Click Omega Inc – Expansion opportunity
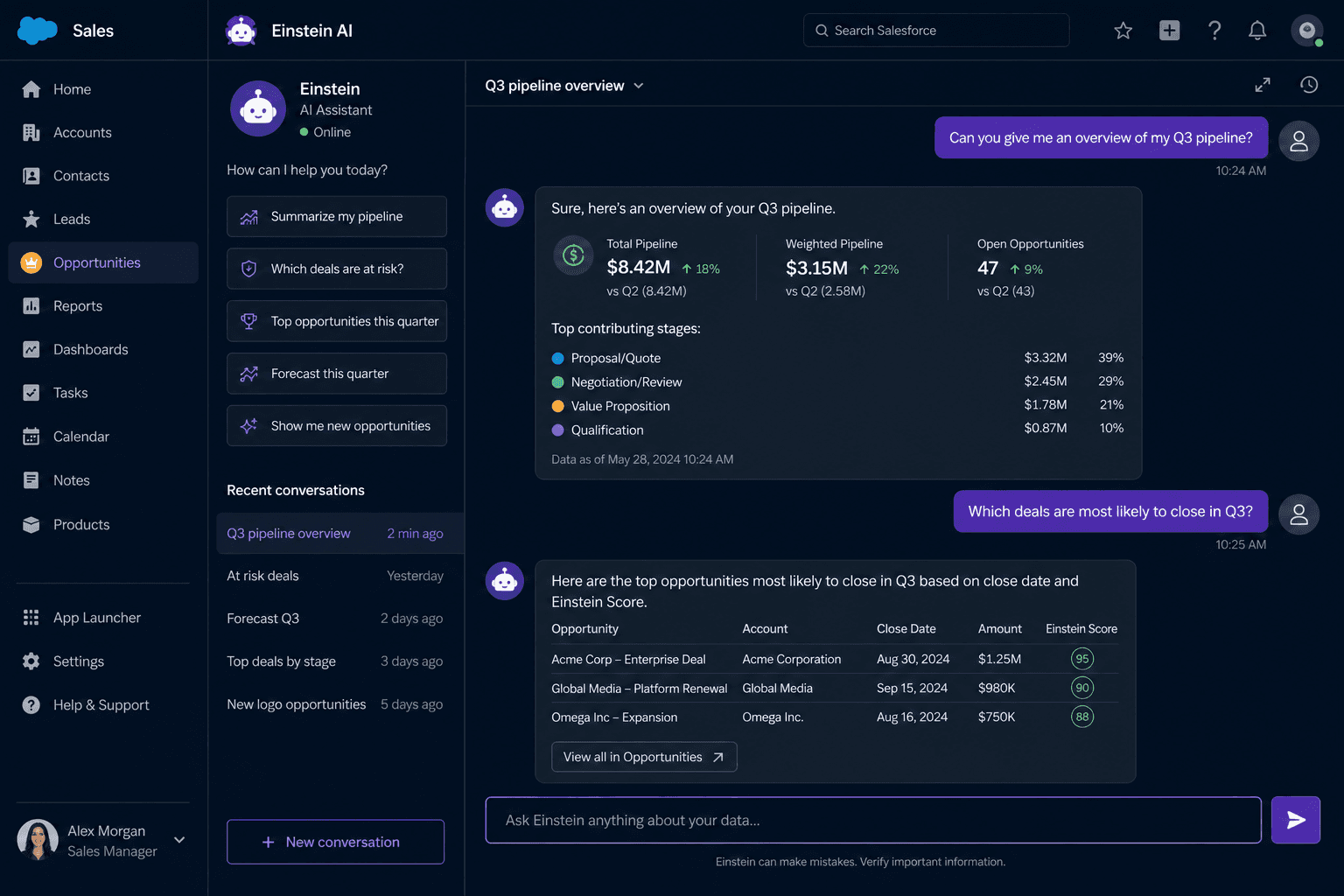 (x=614, y=717)
